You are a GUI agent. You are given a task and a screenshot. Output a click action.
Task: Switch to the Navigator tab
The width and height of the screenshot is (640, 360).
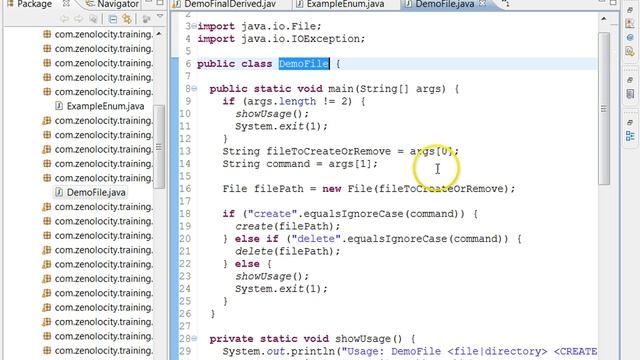click(x=113, y=4)
